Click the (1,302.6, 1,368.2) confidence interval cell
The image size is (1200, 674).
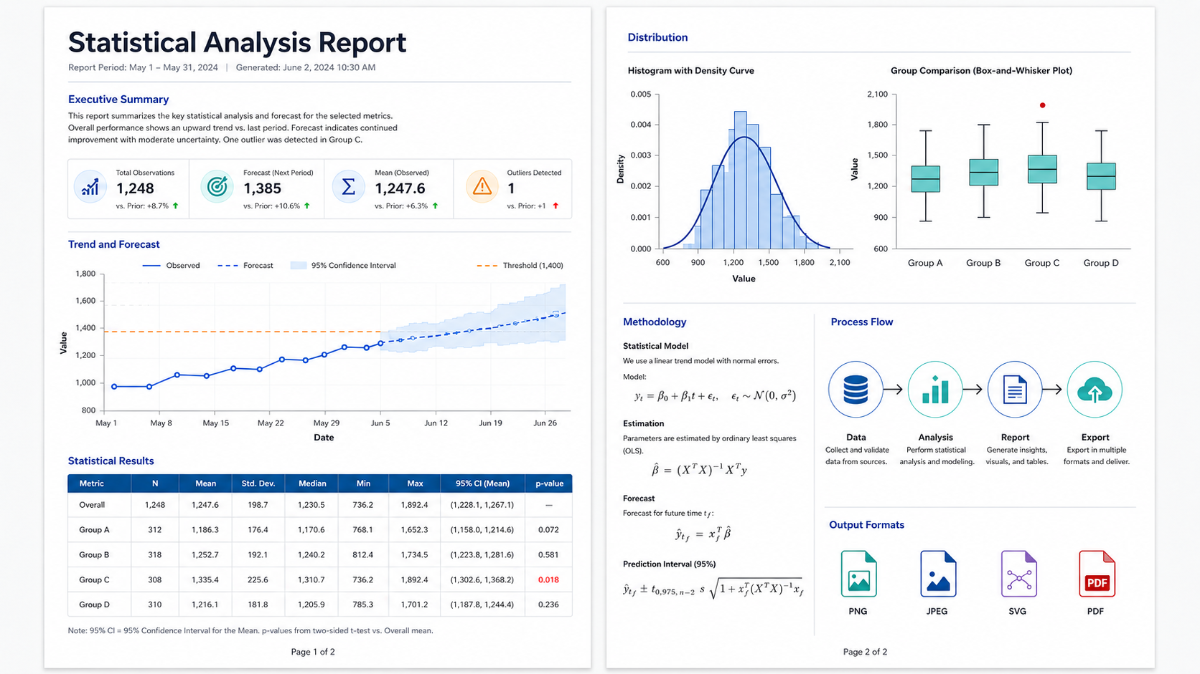tap(484, 580)
